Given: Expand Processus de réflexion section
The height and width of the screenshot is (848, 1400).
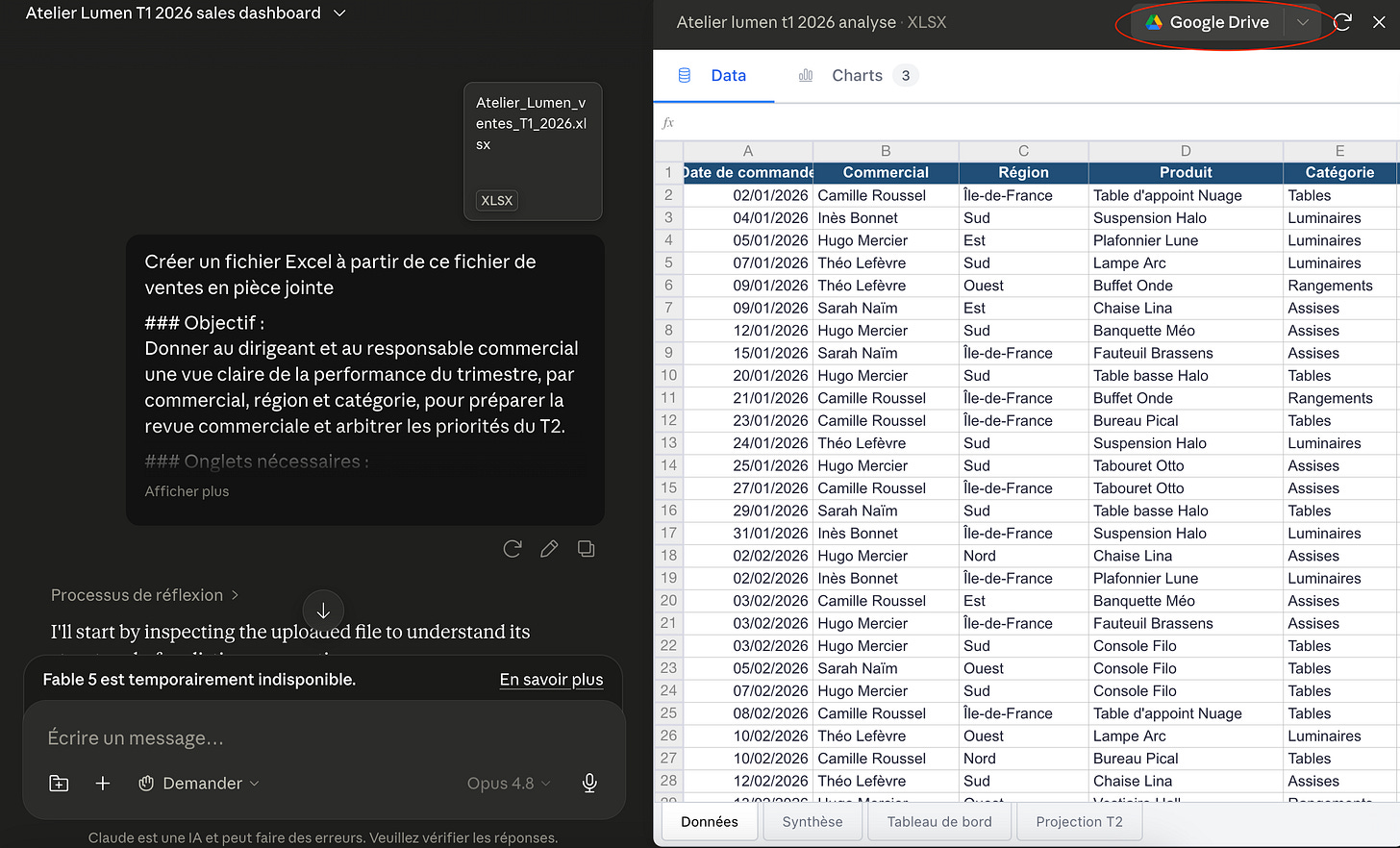Looking at the screenshot, I should 144,595.
